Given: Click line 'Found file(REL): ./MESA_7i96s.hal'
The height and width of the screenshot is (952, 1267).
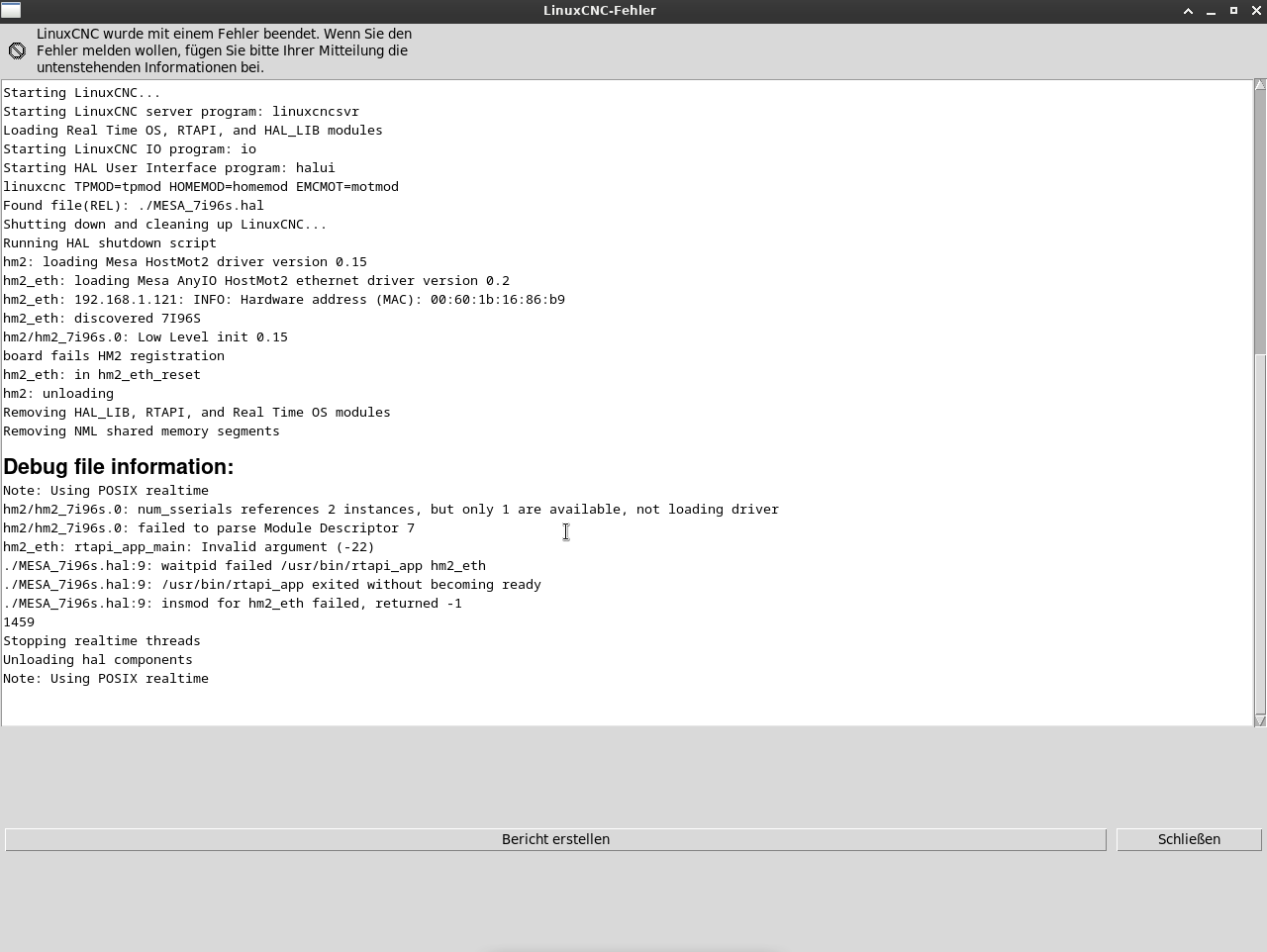Looking at the screenshot, I should click(134, 205).
